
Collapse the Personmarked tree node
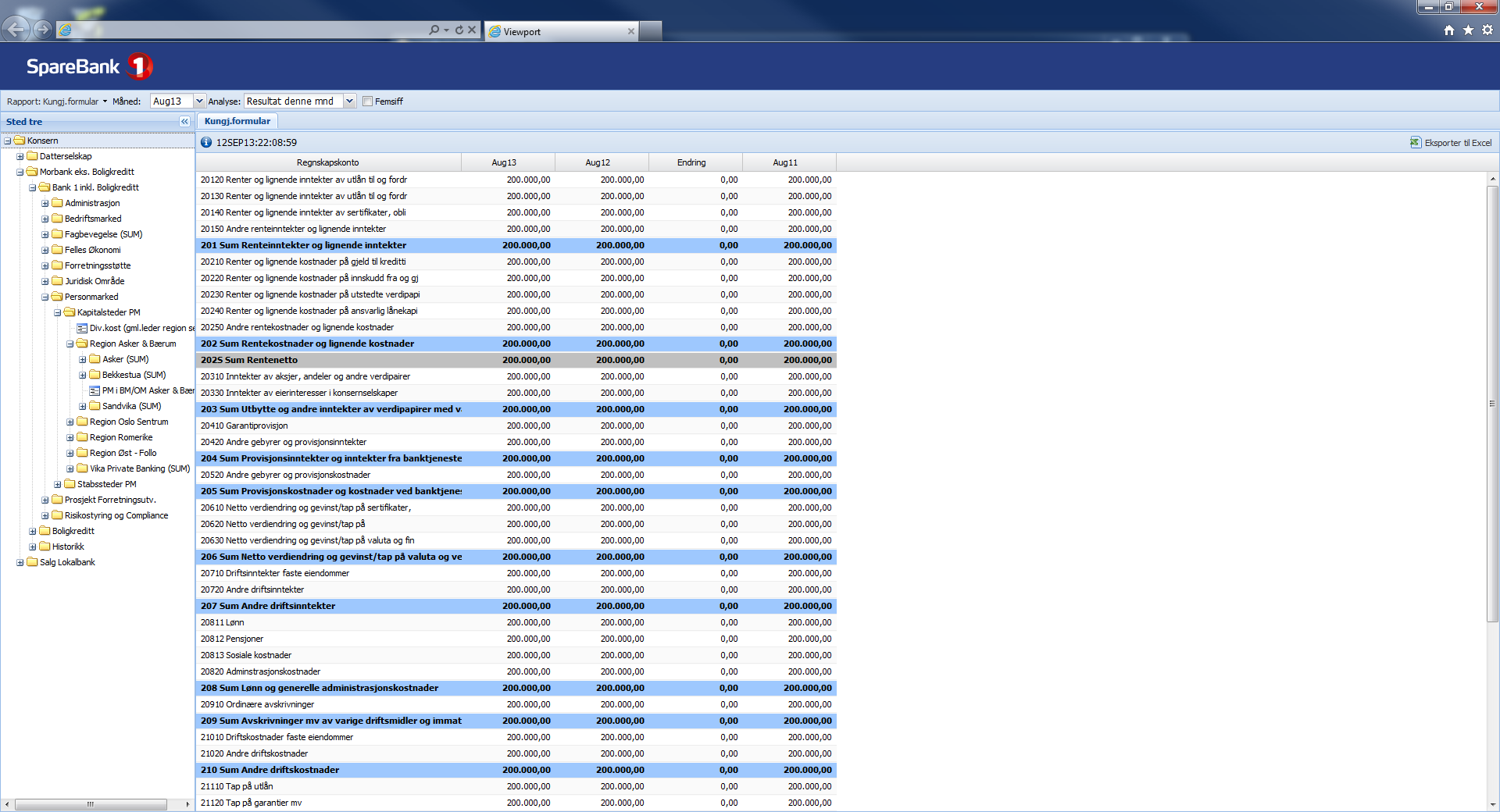point(45,297)
